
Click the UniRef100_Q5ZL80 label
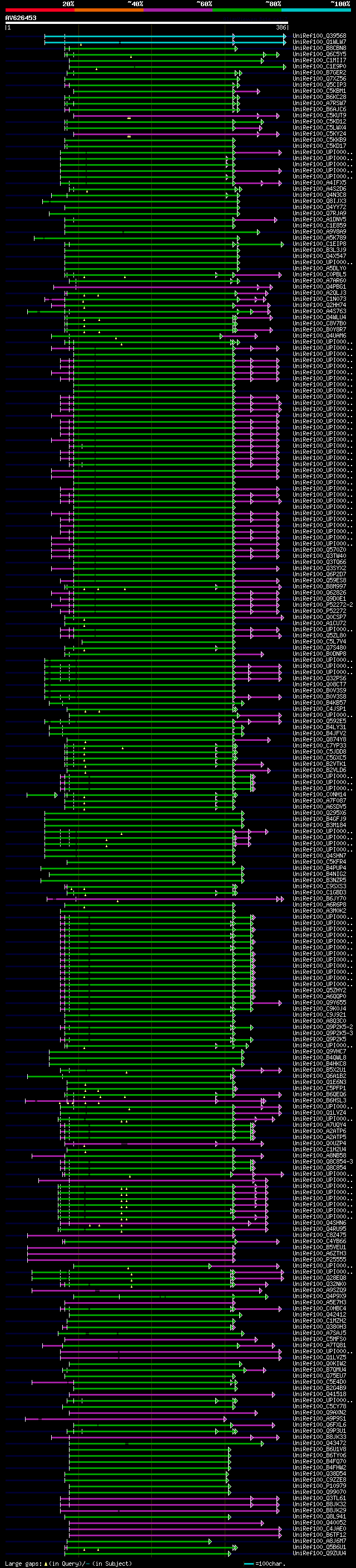tap(319, 635)
